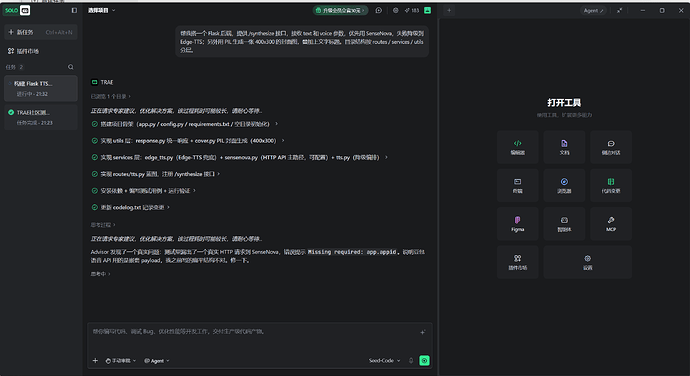This screenshot has height=376, width=690.
Task: Expand the install dependencies and verify step
Action: point(143,191)
